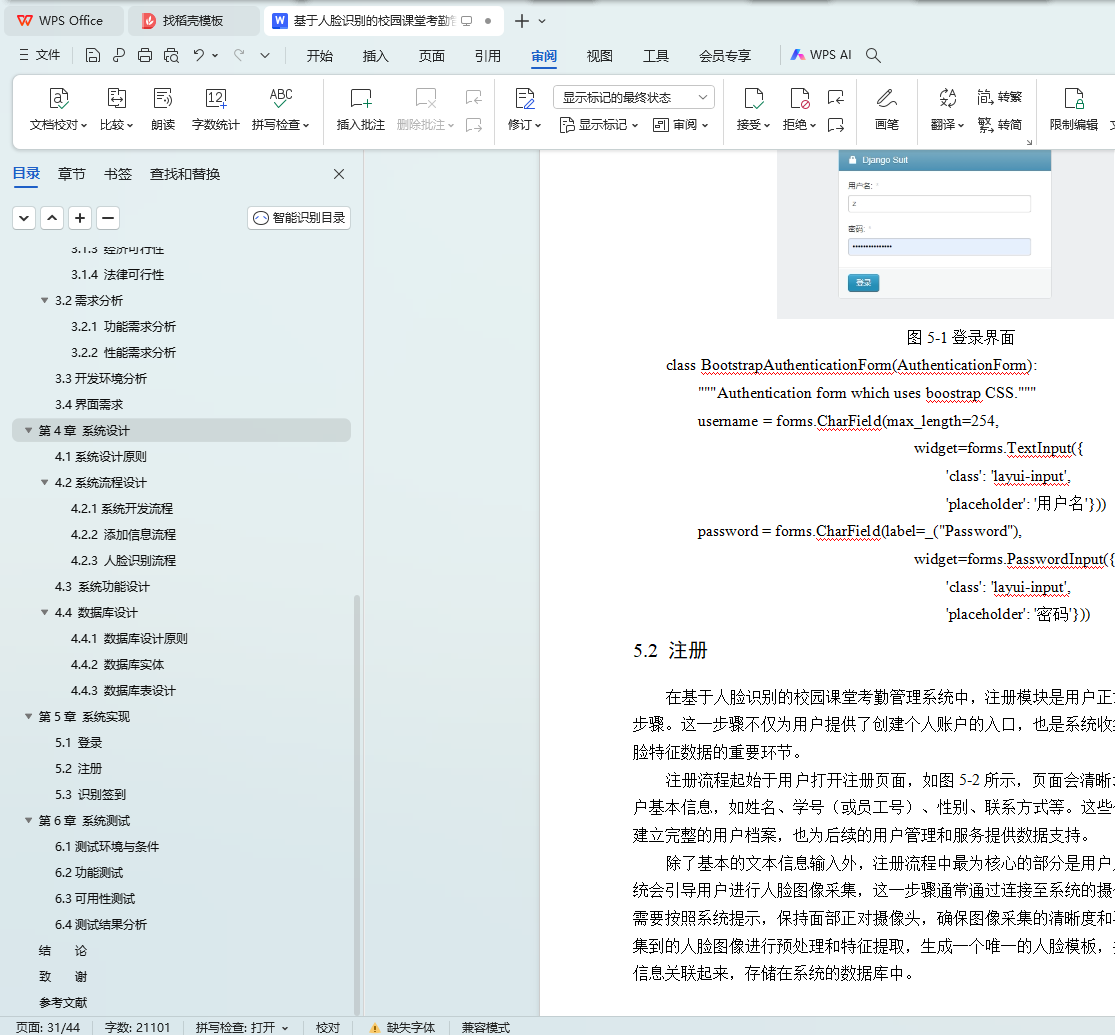Click the 修订 track changes icon
This screenshot has width=1115, height=1035.
pos(524,98)
